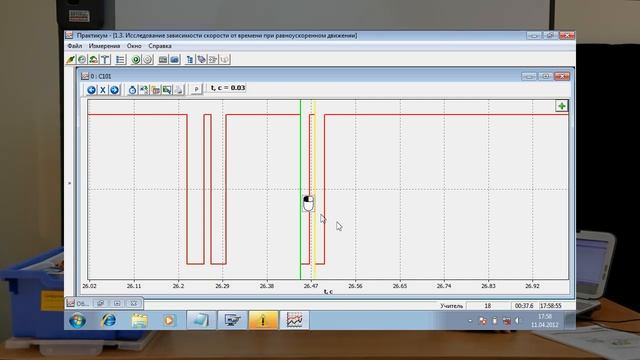Click the volume icon in the system tray
The image size is (640, 360).
517,321
